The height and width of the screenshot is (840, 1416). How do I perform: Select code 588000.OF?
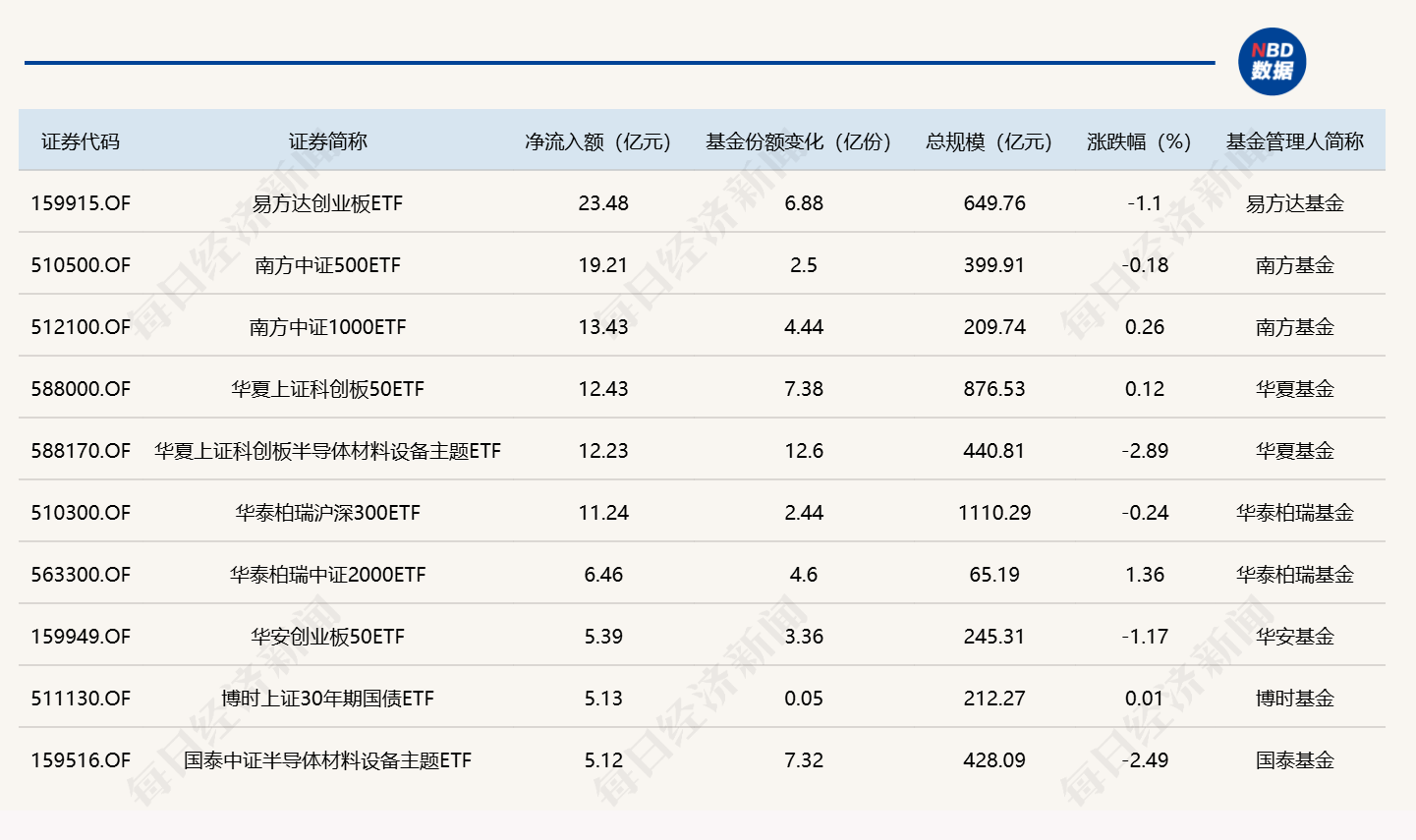coord(81,389)
